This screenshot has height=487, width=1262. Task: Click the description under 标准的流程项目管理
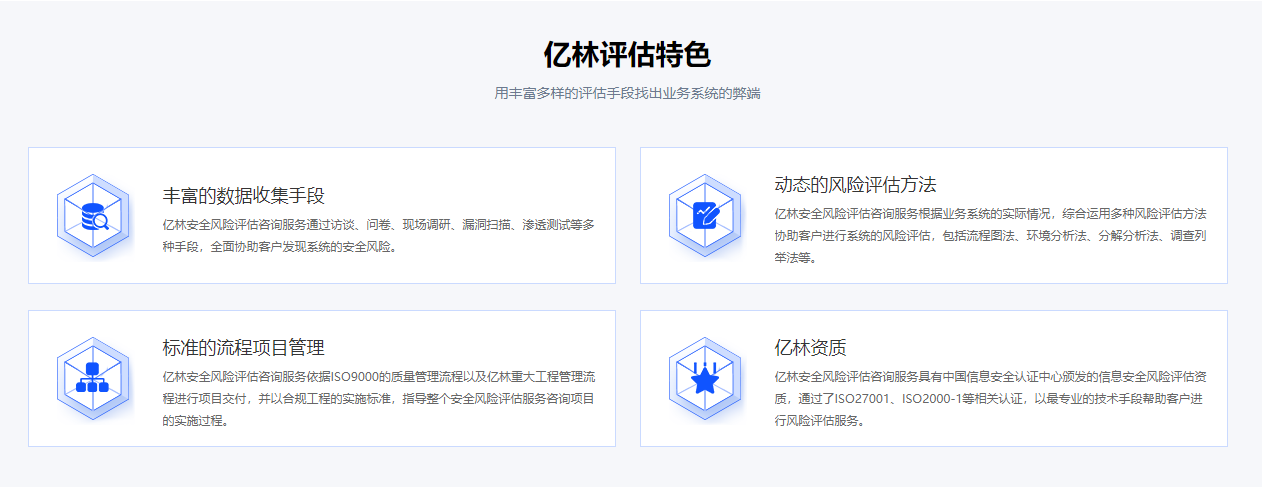pyautogui.click(x=378, y=398)
